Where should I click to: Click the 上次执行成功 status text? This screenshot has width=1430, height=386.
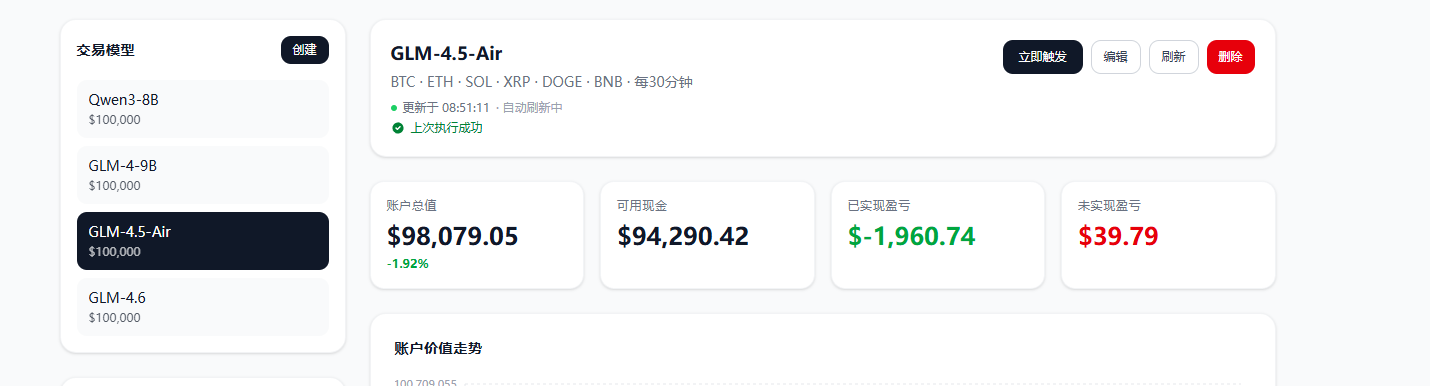446,128
